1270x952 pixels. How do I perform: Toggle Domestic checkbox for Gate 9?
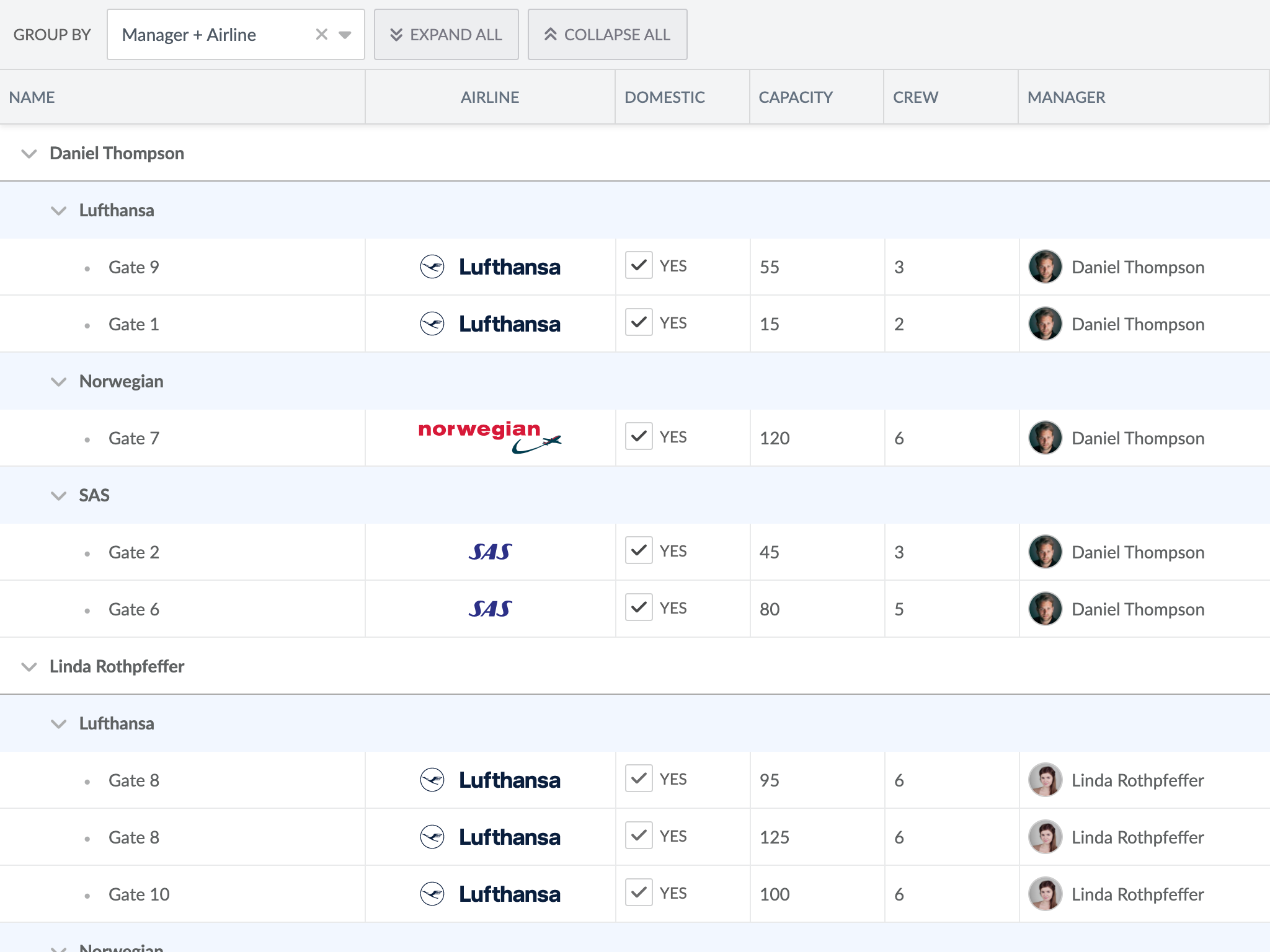point(639,266)
